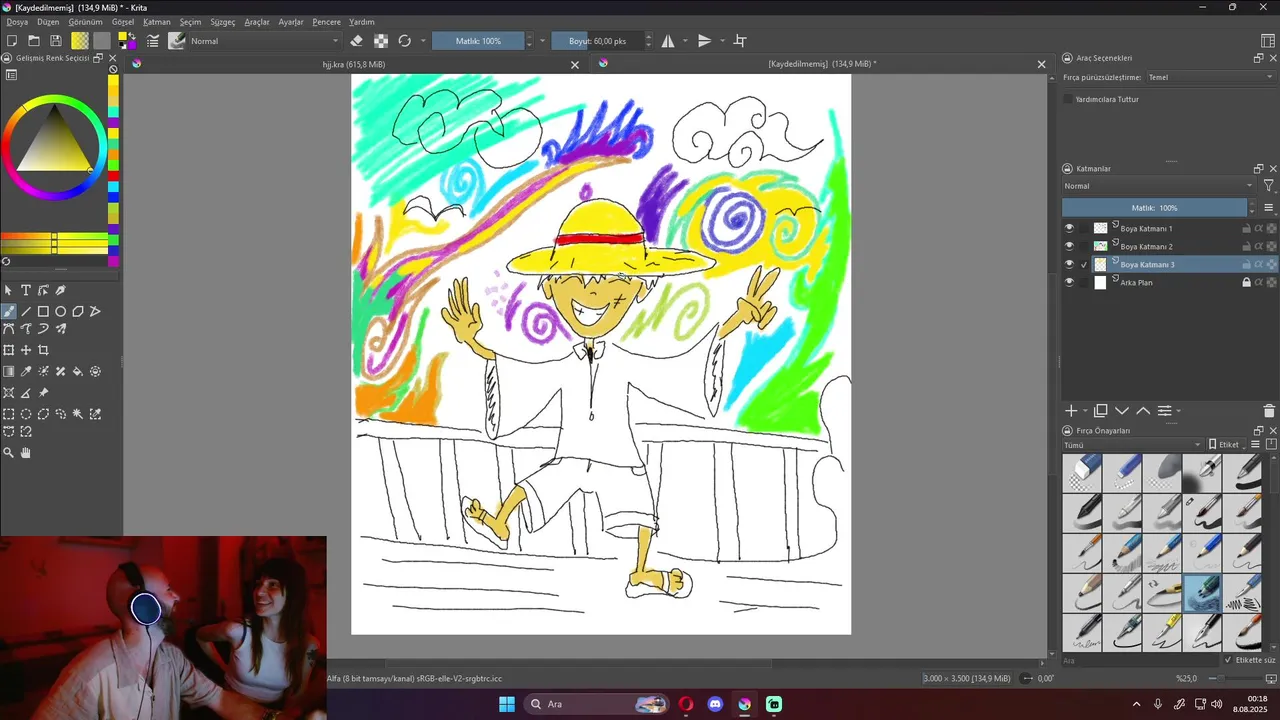Select the Zoom magnifier tool
The height and width of the screenshot is (720, 1280).
(x=9, y=453)
